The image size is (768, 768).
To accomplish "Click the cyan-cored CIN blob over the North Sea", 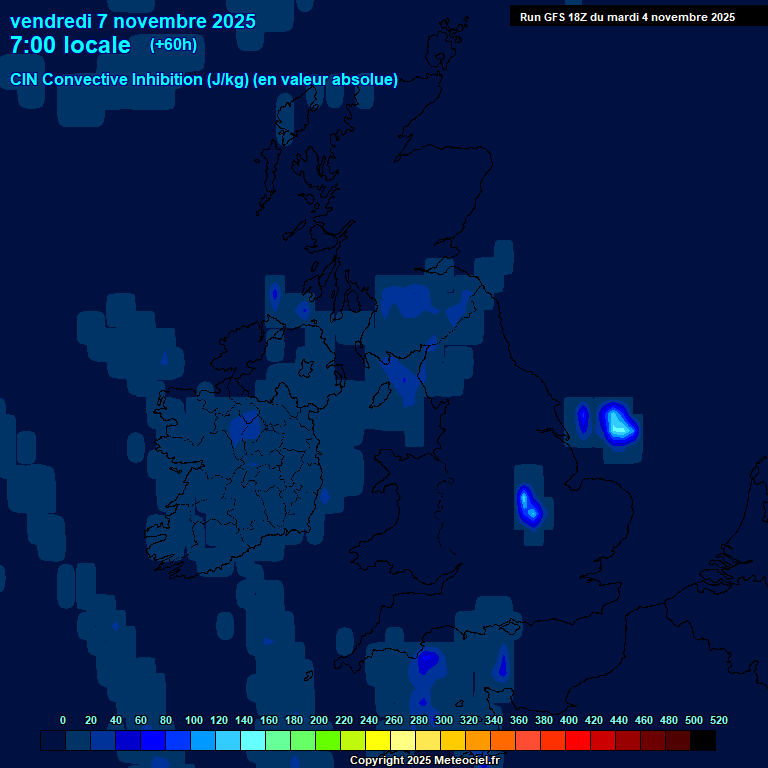I will pos(618,423).
